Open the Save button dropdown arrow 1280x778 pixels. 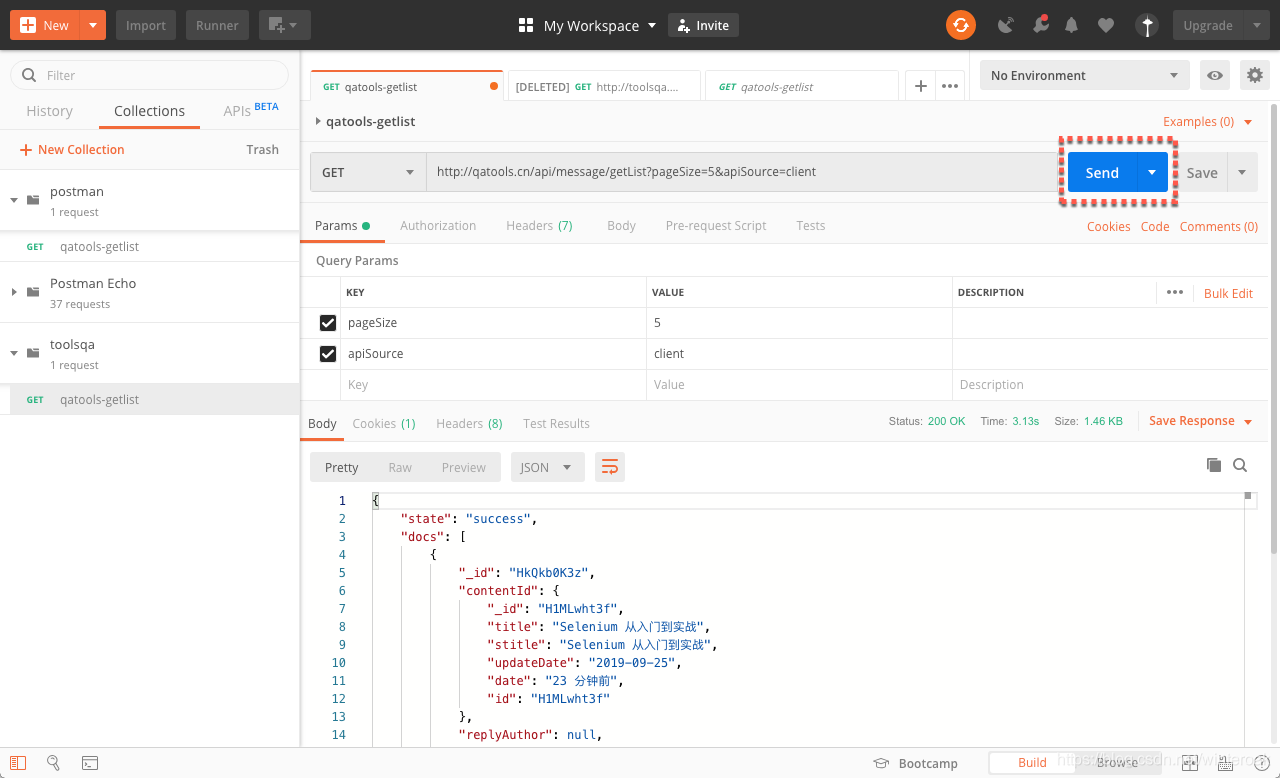coord(1242,172)
